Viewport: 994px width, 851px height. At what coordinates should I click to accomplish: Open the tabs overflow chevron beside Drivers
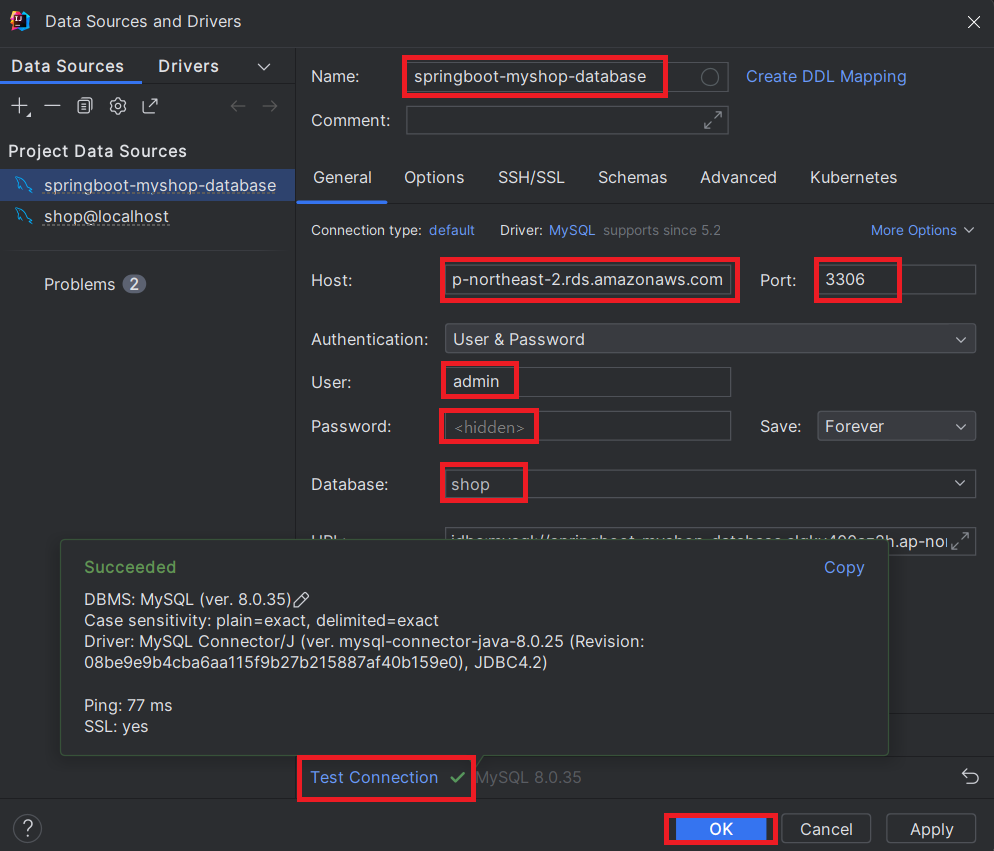click(x=264, y=67)
